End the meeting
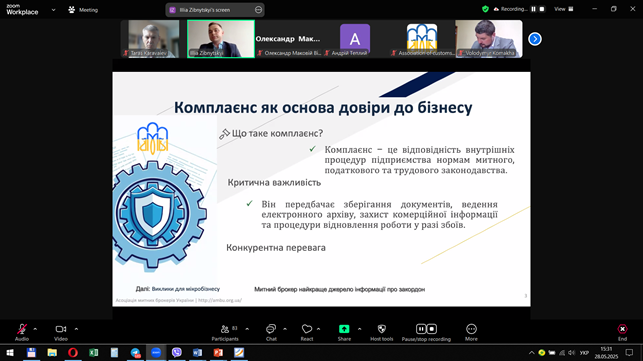The image size is (643, 361). click(x=622, y=332)
